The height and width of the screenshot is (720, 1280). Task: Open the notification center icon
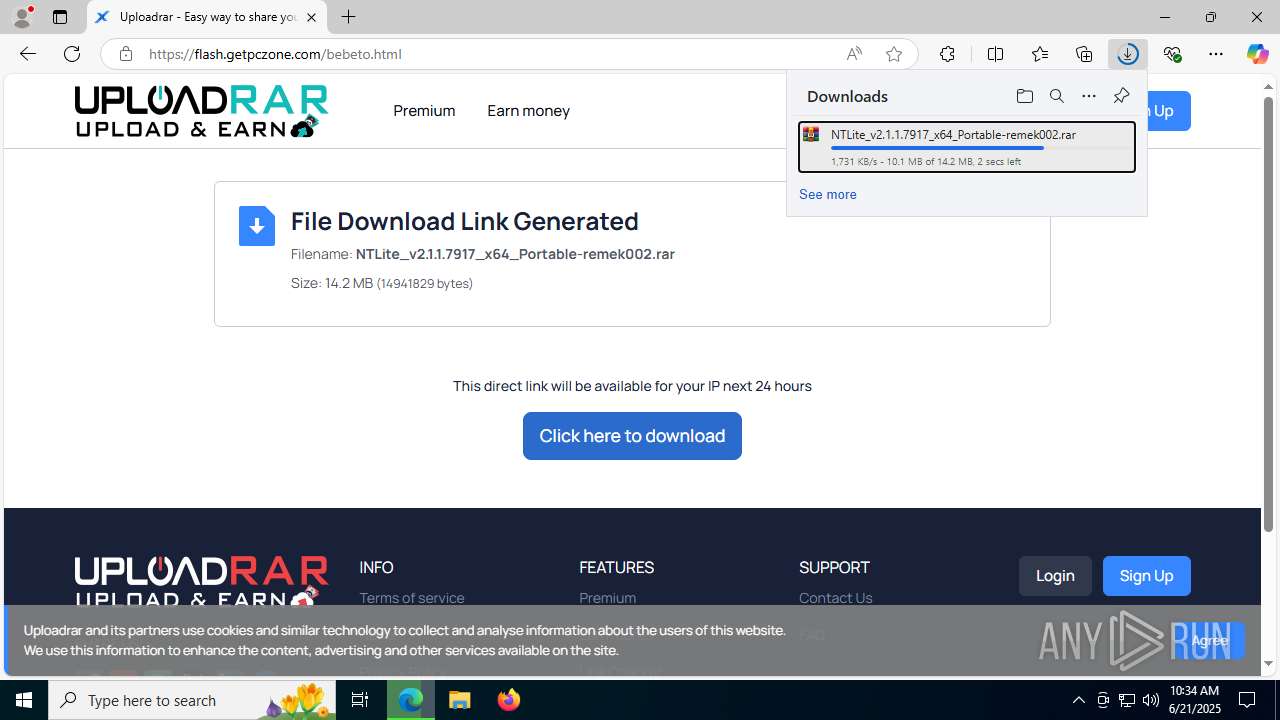click(1247, 700)
